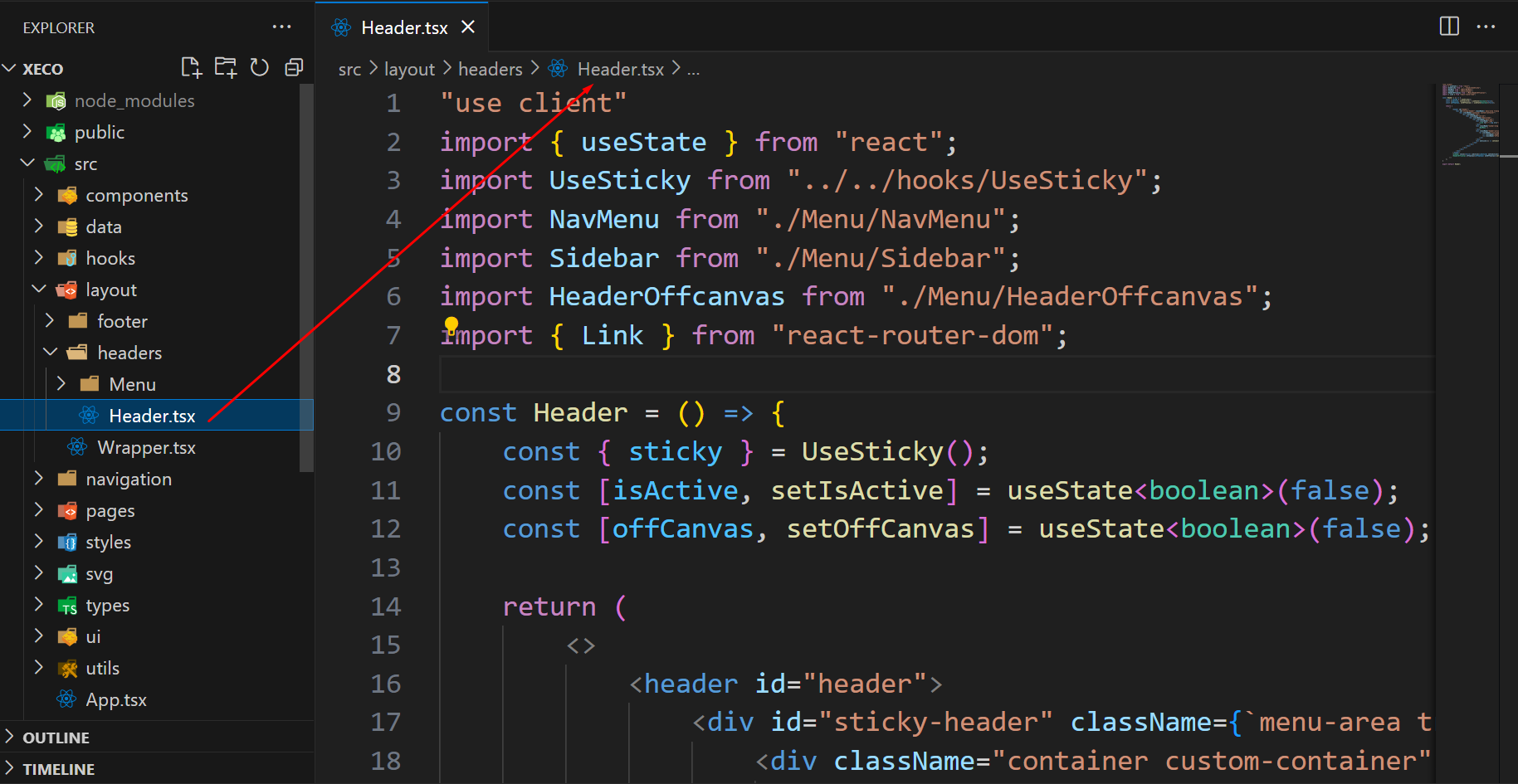The image size is (1518, 784).
Task: Collapse the XECO project root section
Action: point(10,68)
